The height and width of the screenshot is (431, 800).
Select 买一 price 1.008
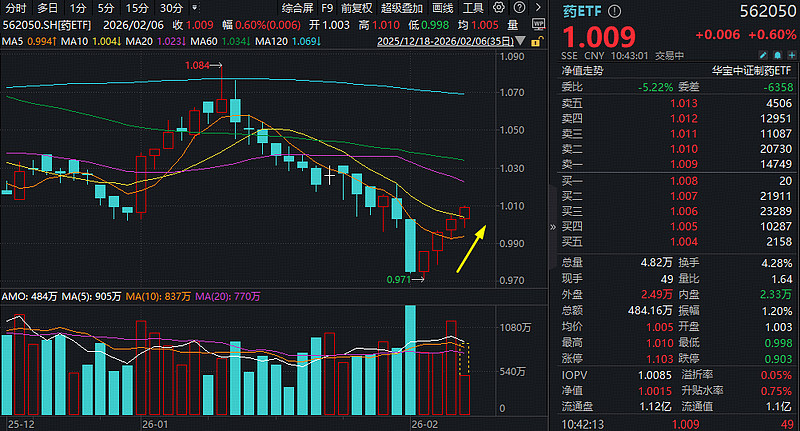[684, 181]
